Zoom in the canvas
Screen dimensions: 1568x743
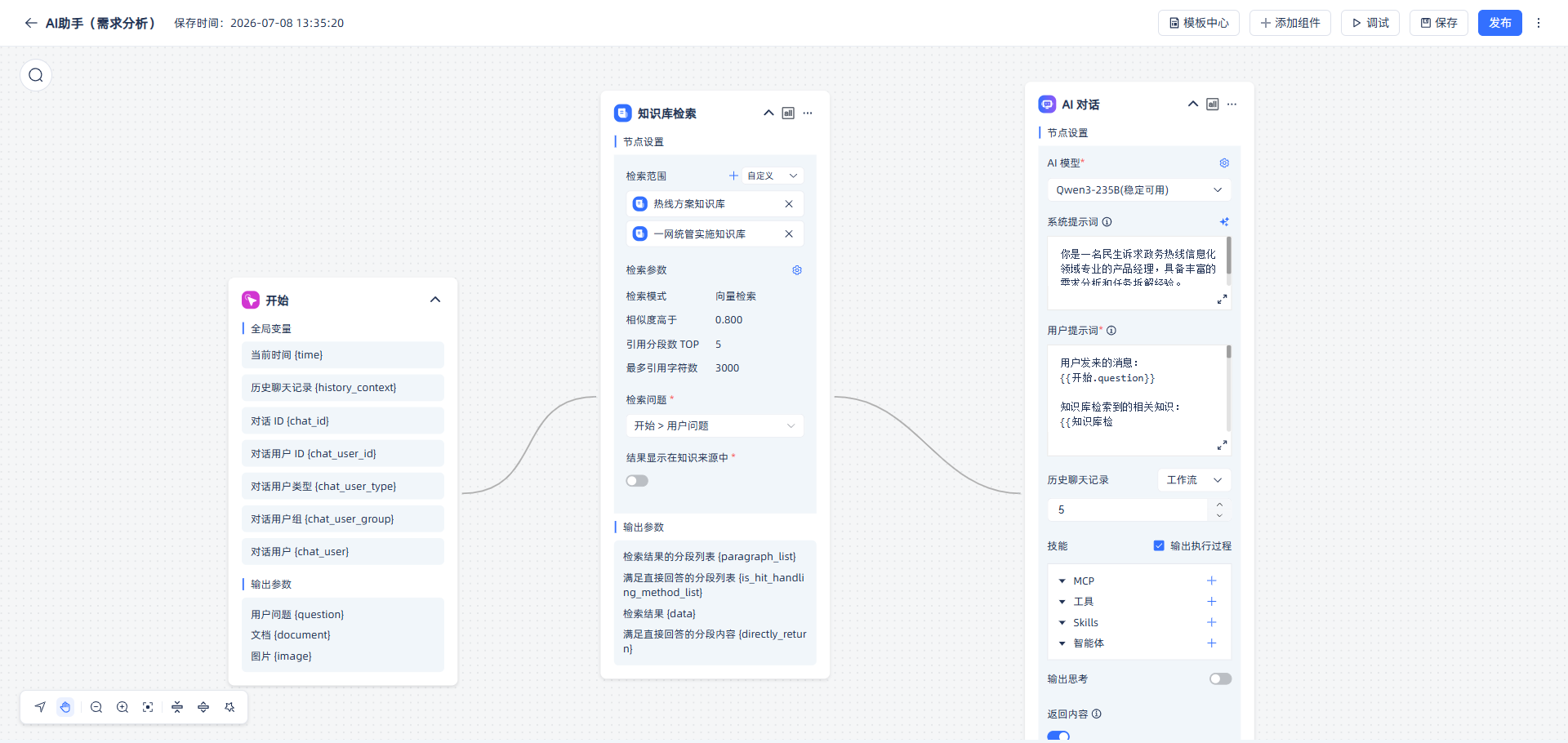[x=122, y=707]
